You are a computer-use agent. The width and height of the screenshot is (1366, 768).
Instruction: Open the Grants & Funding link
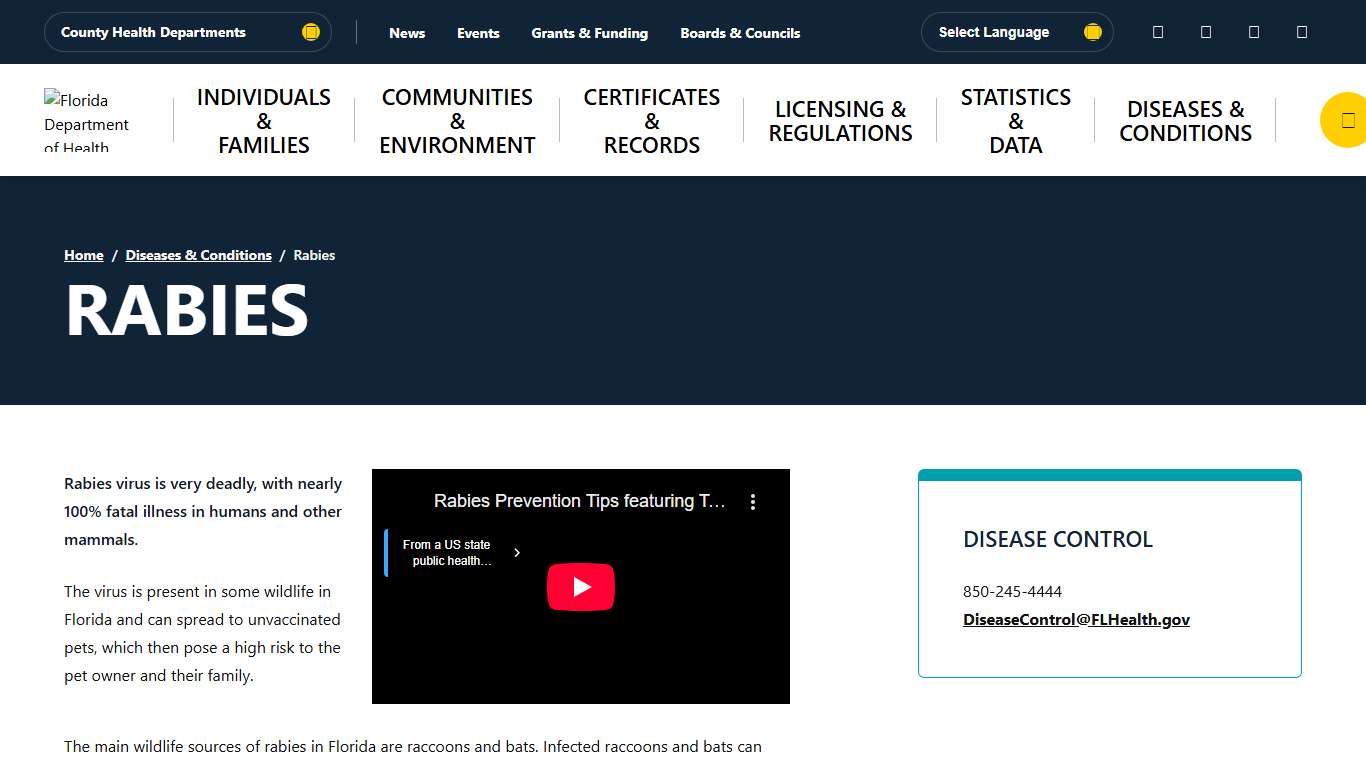point(589,33)
